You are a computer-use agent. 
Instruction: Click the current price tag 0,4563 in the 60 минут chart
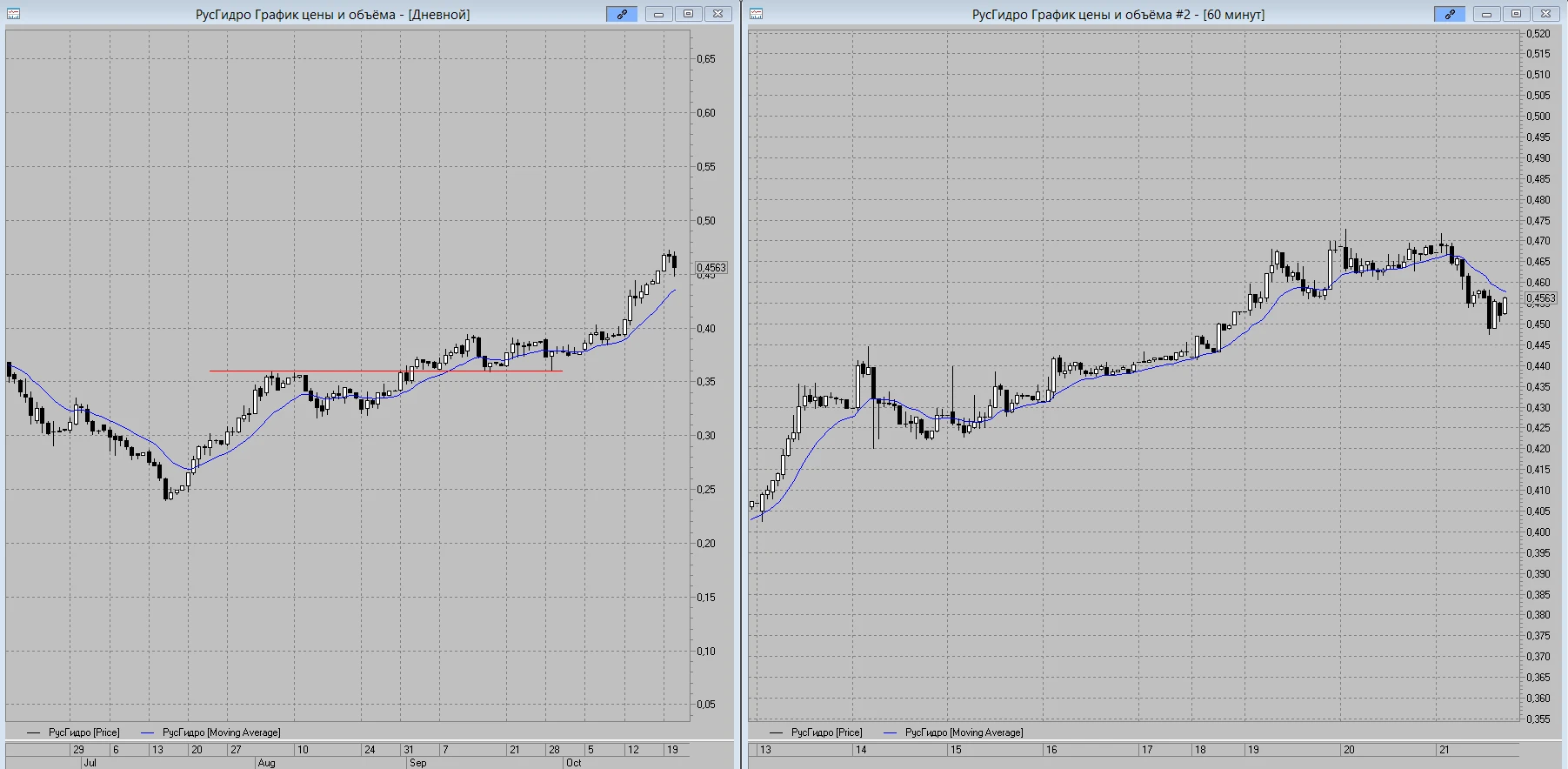(1541, 298)
